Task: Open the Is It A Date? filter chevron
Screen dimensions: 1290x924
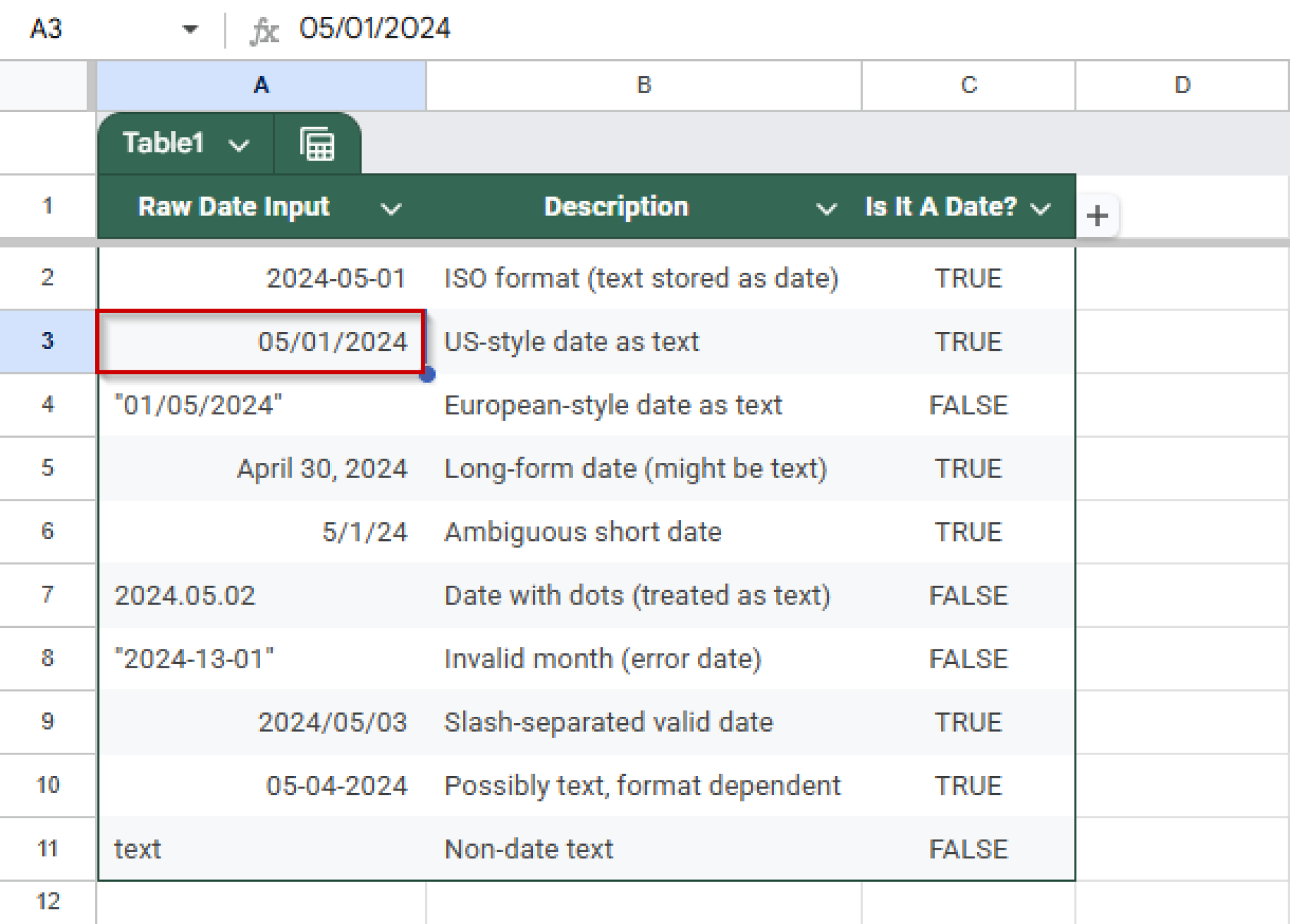Action: coord(1041,208)
